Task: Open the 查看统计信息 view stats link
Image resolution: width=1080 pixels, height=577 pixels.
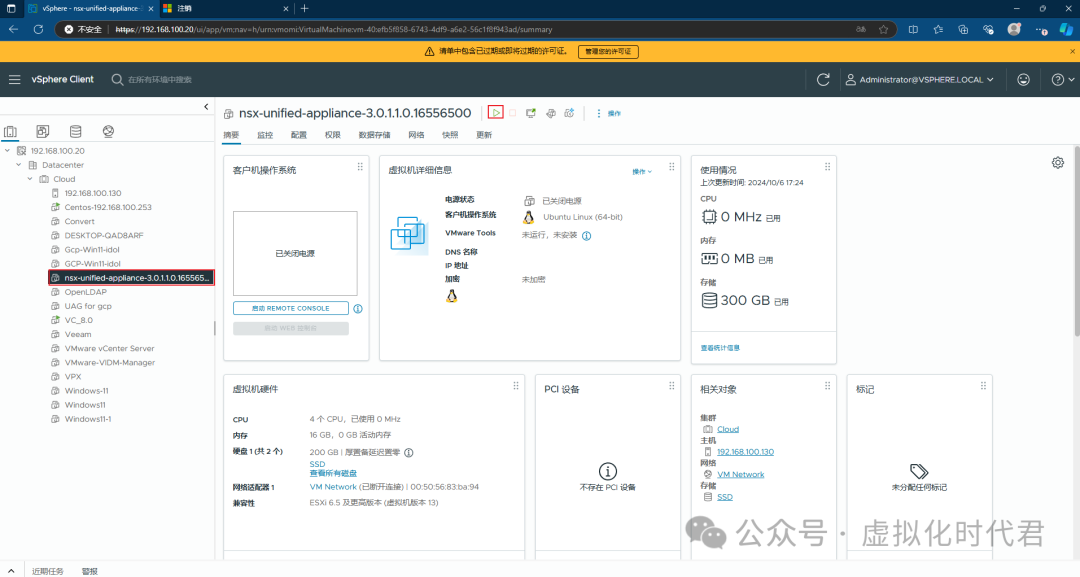Action: point(720,348)
